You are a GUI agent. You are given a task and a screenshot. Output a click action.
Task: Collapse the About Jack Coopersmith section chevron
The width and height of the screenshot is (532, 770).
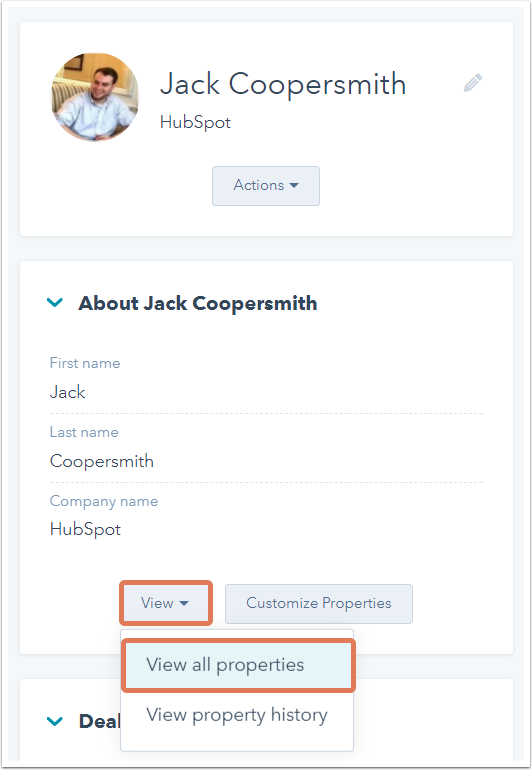(x=55, y=302)
